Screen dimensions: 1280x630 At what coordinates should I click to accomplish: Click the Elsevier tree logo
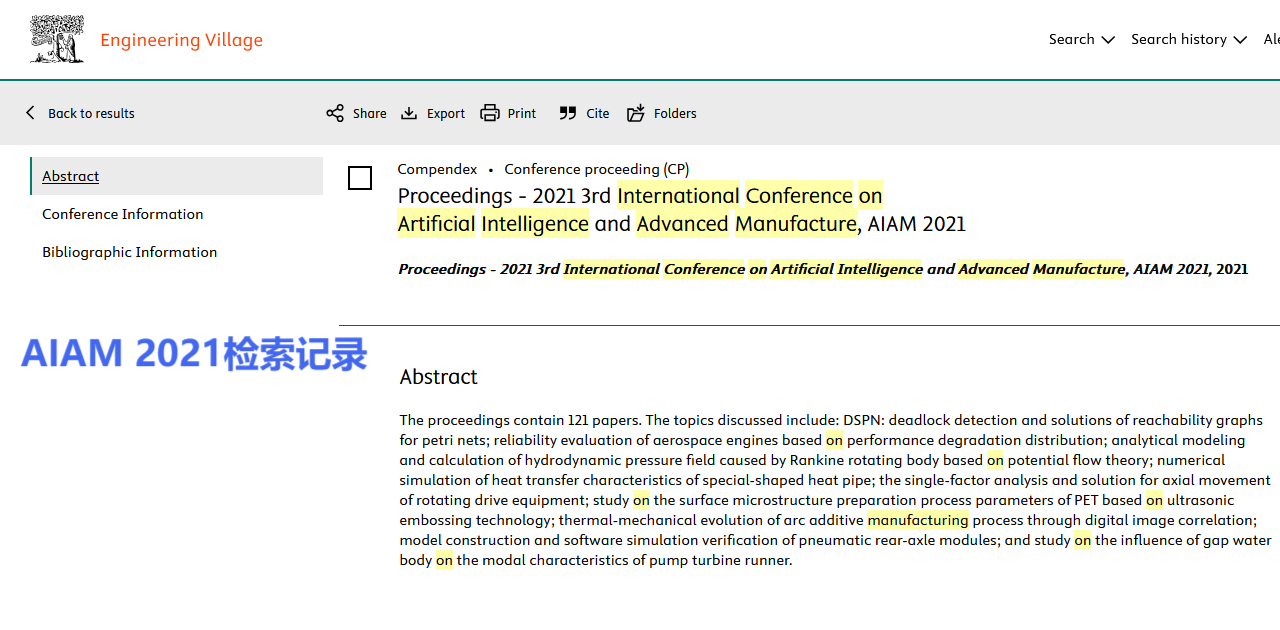point(57,40)
